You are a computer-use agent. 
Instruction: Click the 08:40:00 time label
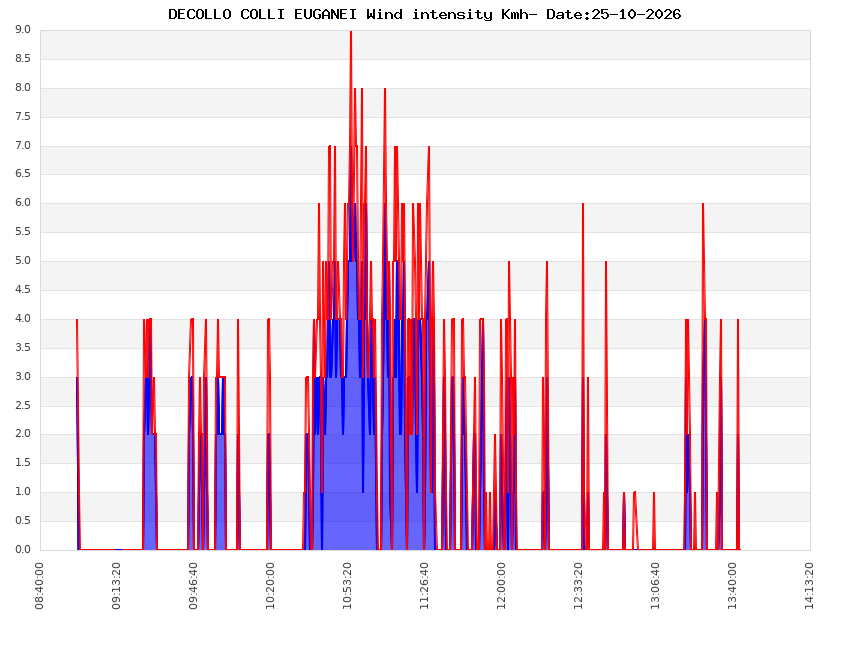point(40,586)
